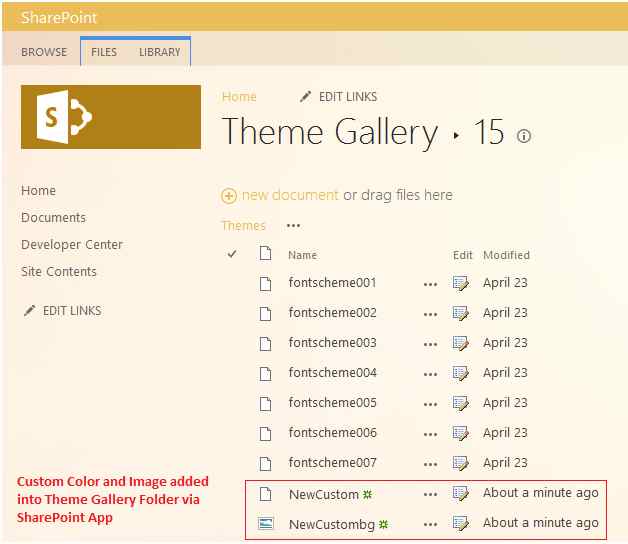Viewport: 628px width, 544px height.
Task: Click the pencil icon beside top EDIT LINKS
Action: (x=305, y=97)
